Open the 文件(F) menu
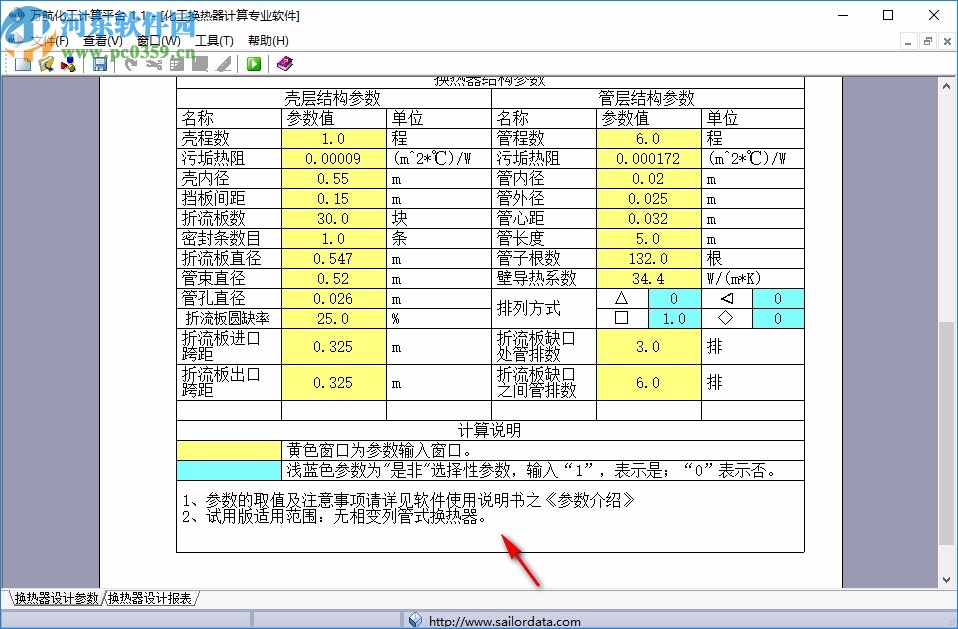Image resolution: width=958 pixels, height=629 pixels. click(x=49, y=41)
